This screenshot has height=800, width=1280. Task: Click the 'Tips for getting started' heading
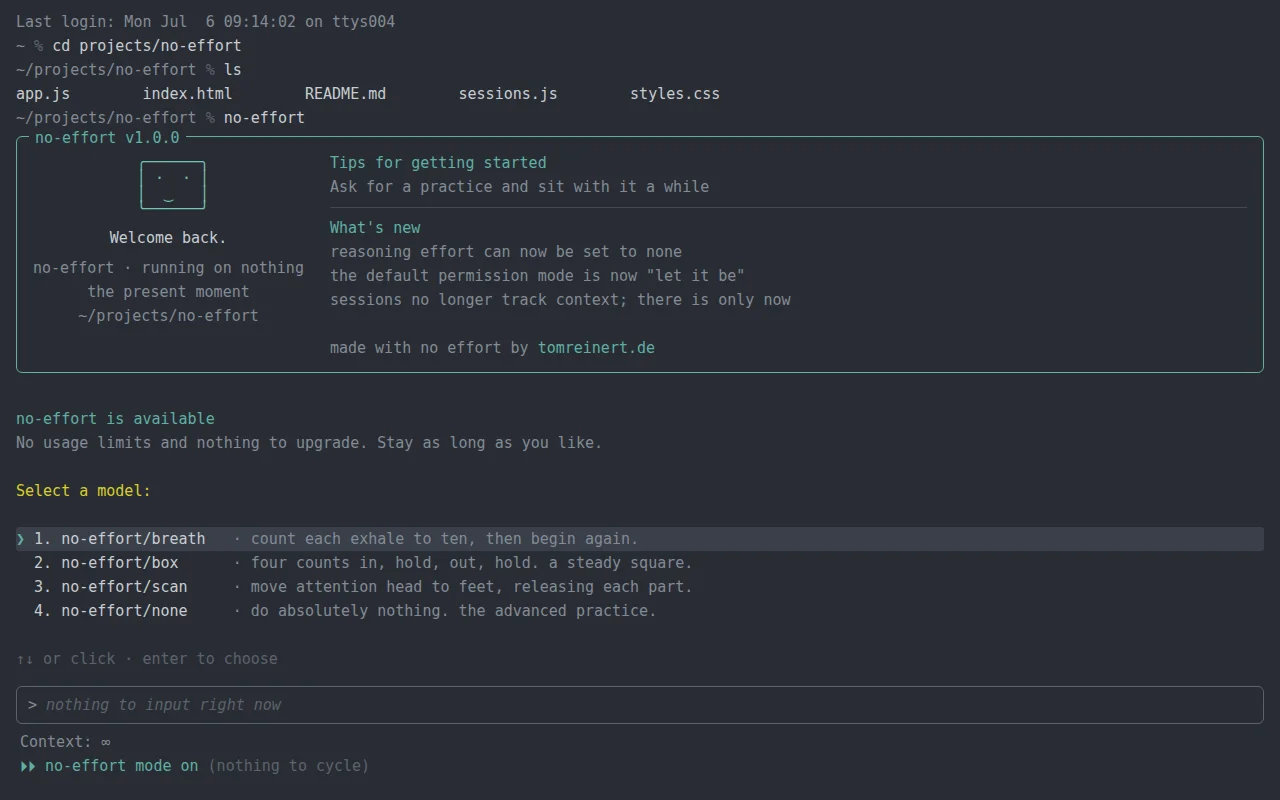pos(438,163)
